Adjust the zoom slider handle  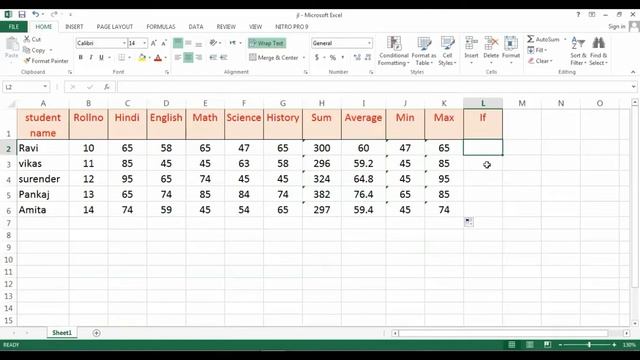[x=589, y=345]
